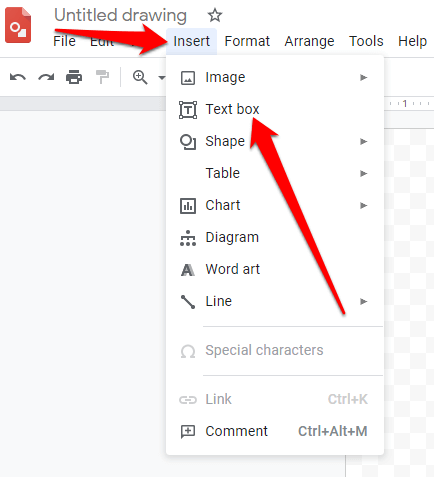Image resolution: width=434 pixels, height=477 pixels.
Task: Expand the Shape submenu arrow
Action: click(x=363, y=142)
